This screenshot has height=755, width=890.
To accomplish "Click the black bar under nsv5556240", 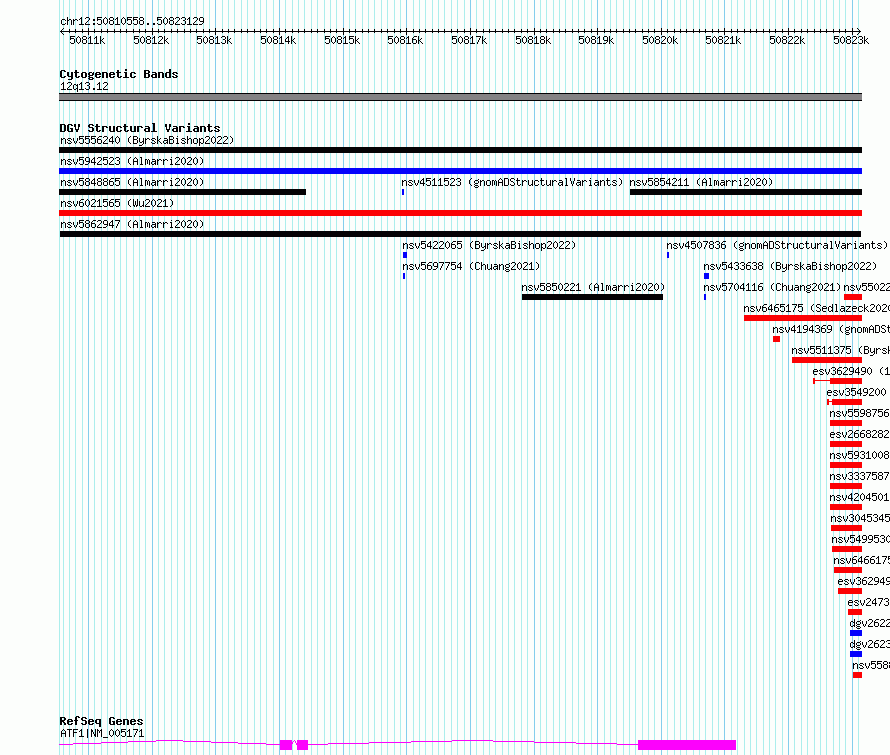I will pyautogui.click(x=460, y=150).
